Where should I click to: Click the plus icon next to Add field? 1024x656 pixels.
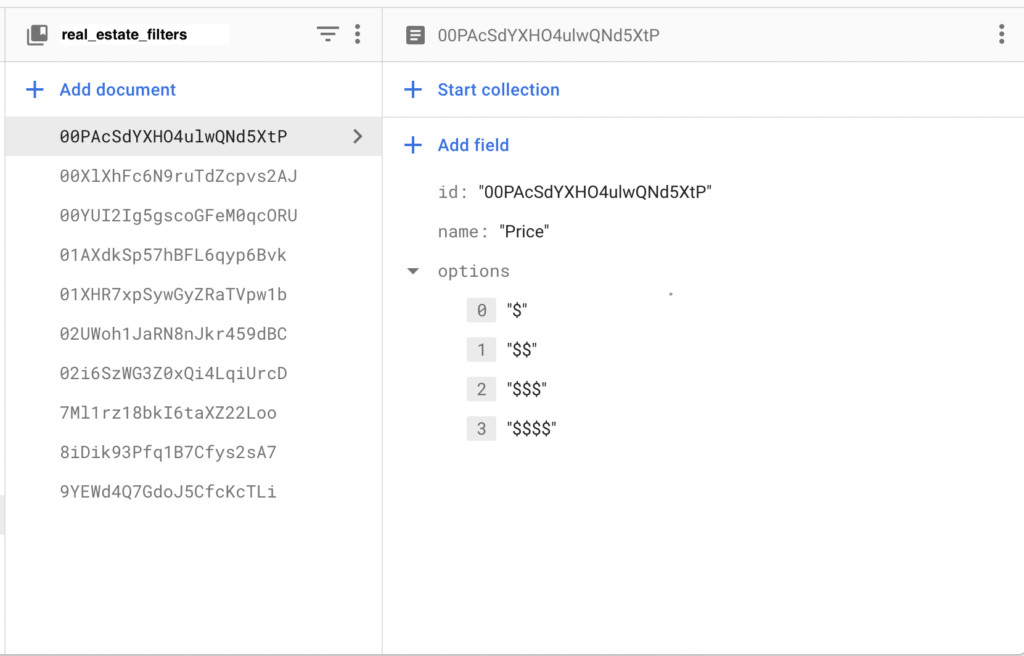click(x=413, y=145)
